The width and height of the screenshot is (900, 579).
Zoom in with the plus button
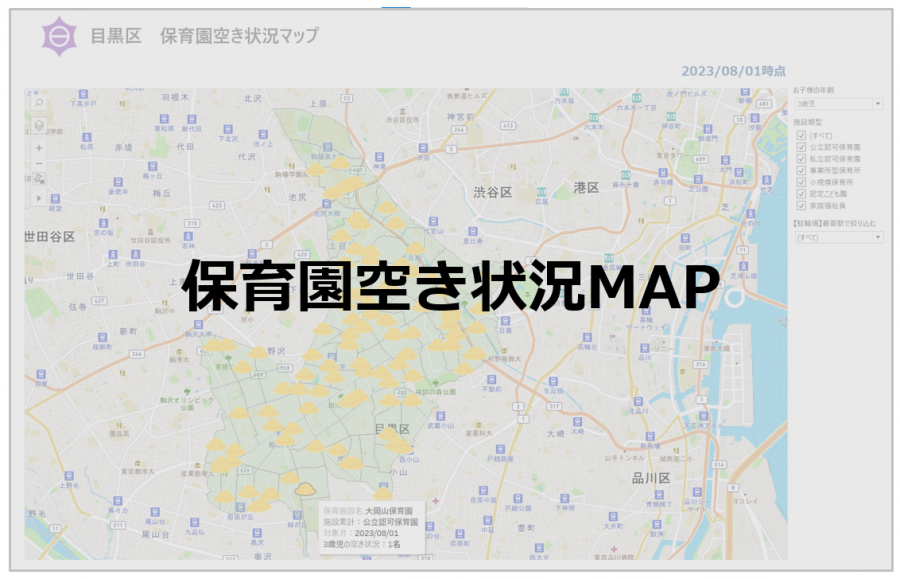[39, 148]
